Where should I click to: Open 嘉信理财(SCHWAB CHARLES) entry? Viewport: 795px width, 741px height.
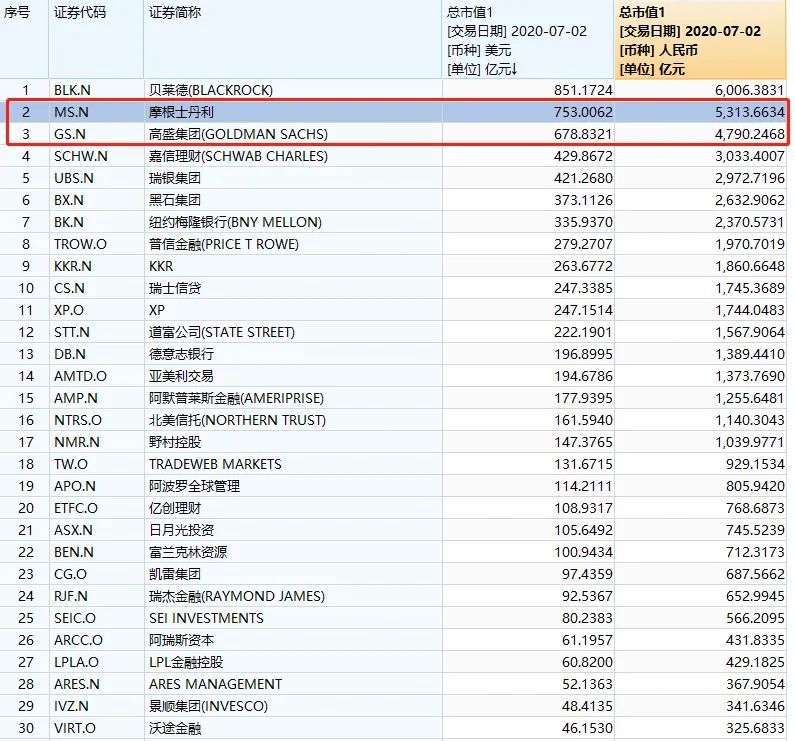coord(238,156)
